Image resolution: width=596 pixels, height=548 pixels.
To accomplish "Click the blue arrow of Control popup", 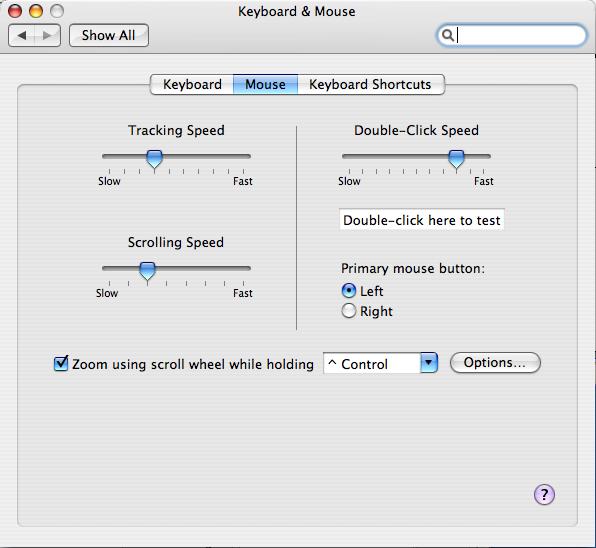I will [x=429, y=363].
